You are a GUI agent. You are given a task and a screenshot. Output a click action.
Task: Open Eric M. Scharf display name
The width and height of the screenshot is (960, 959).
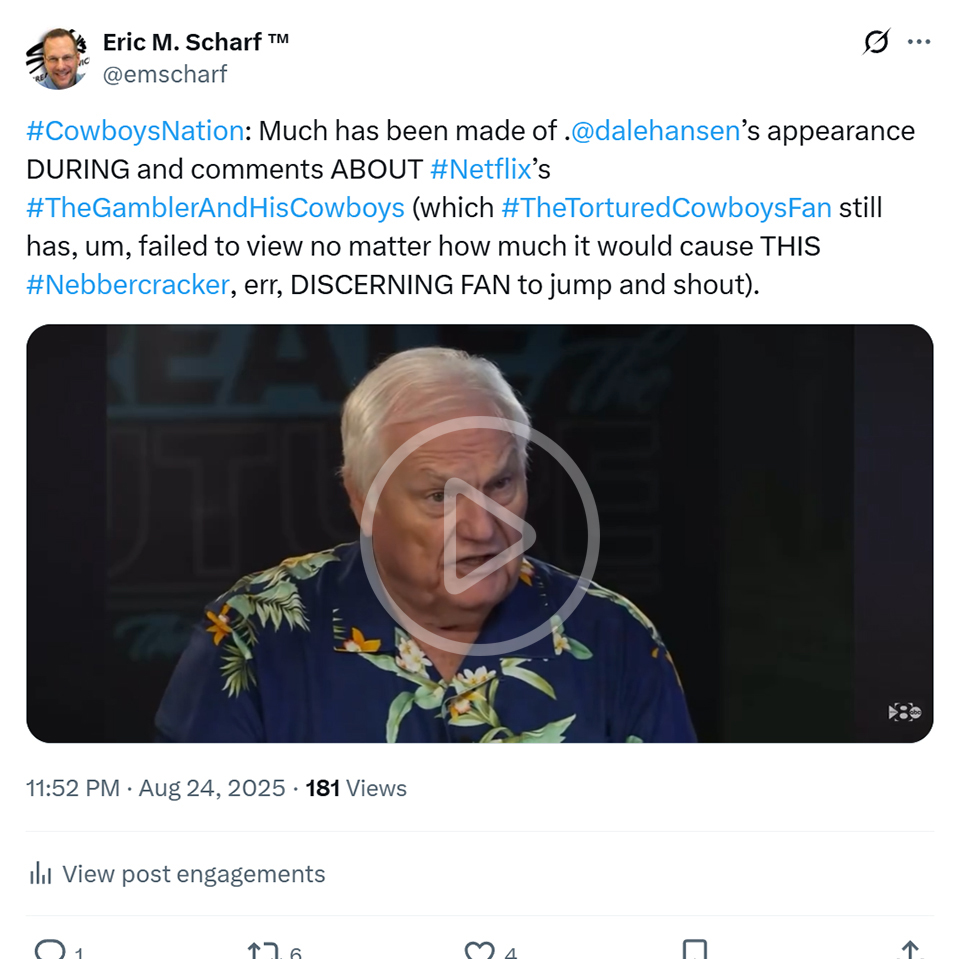[196, 42]
